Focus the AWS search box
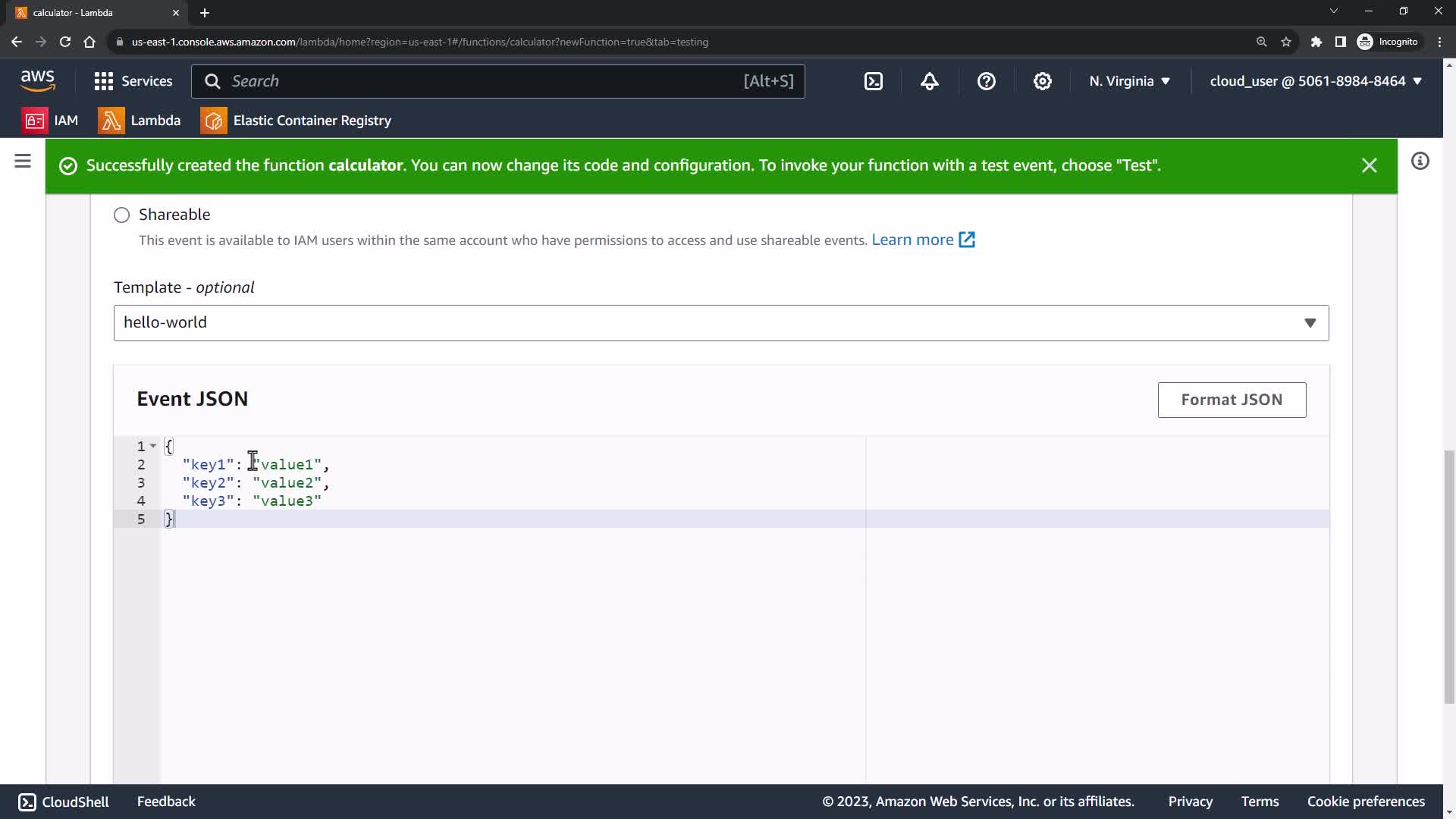1456x819 pixels. pyautogui.click(x=485, y=81)
